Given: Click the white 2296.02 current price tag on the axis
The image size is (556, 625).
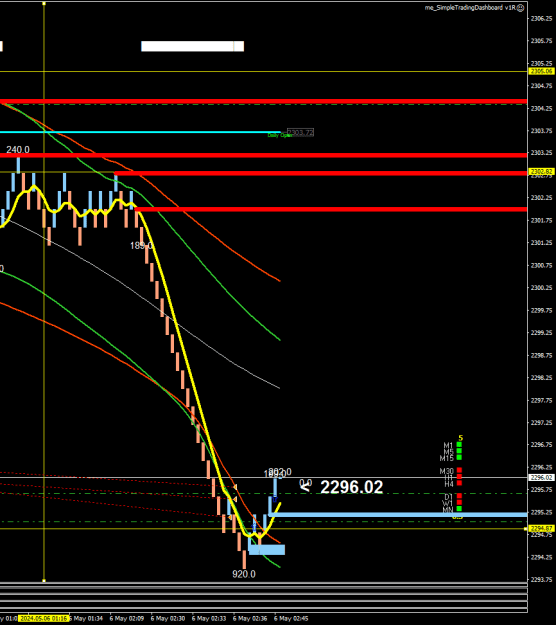Looking at the screenshot, I should coord(541,478).
